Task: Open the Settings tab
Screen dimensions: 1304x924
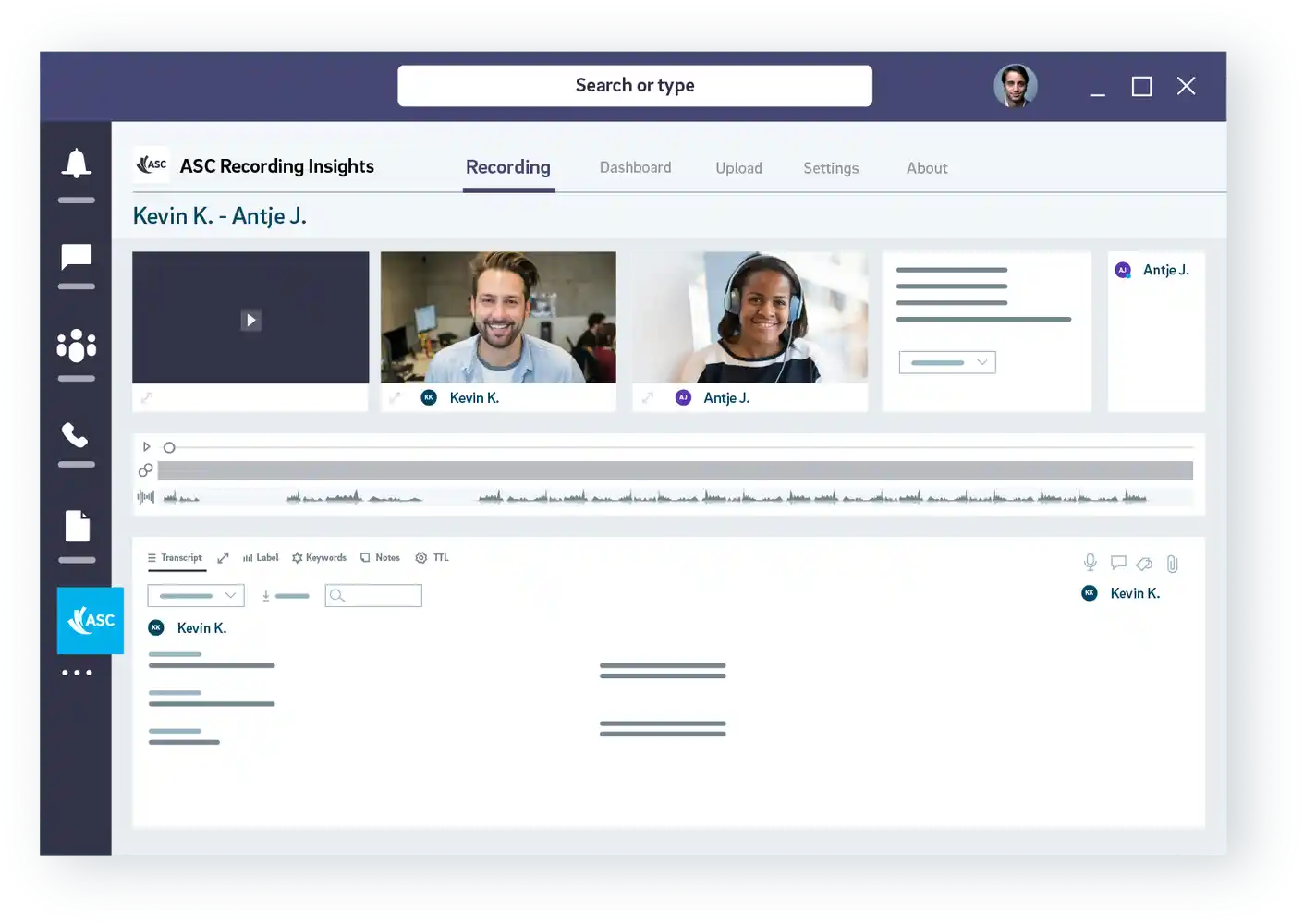Action: (831, 168)
